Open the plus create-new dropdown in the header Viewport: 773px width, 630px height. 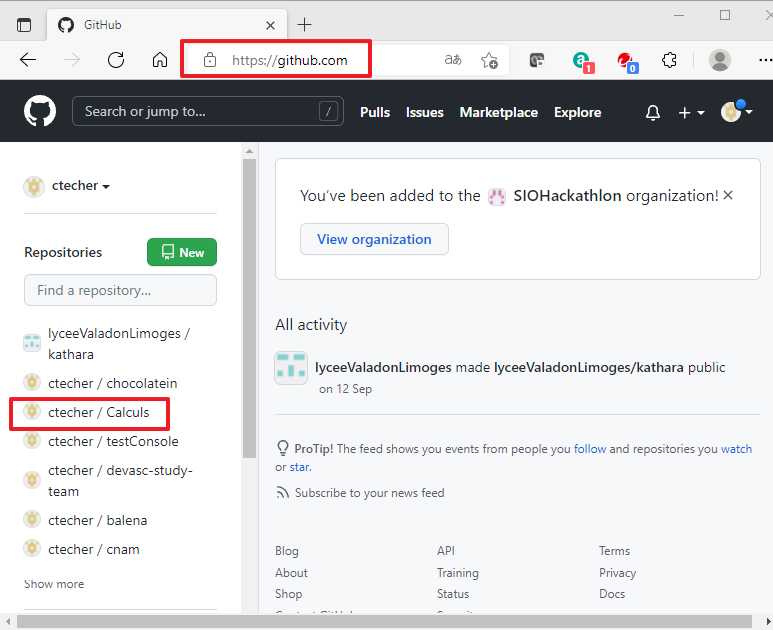pyautogui.click(x=691, y=112)
